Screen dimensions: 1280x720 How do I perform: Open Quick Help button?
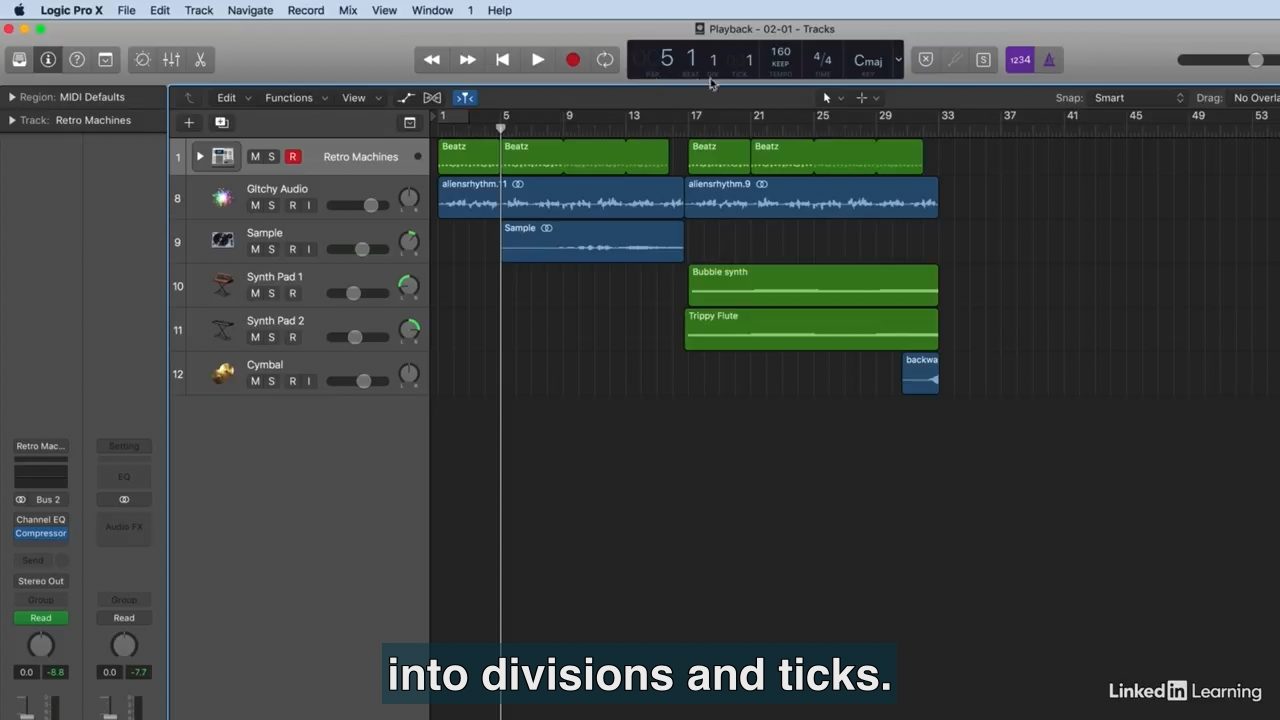click(x=77, y=60)
